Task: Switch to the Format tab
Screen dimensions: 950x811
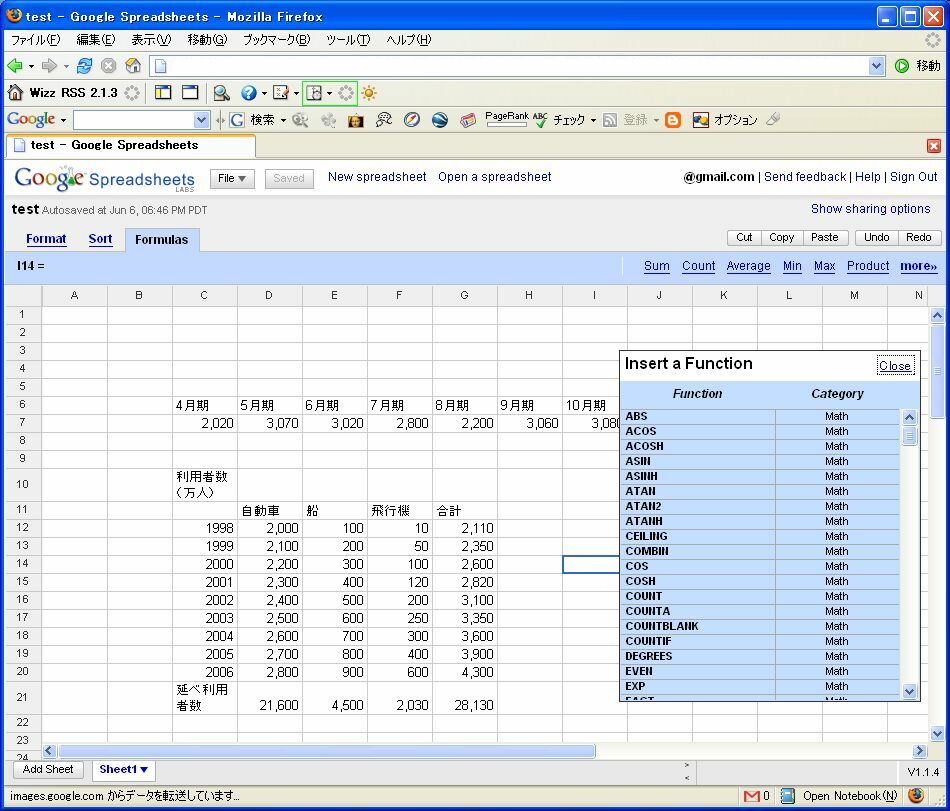Action: pos(46,239)
